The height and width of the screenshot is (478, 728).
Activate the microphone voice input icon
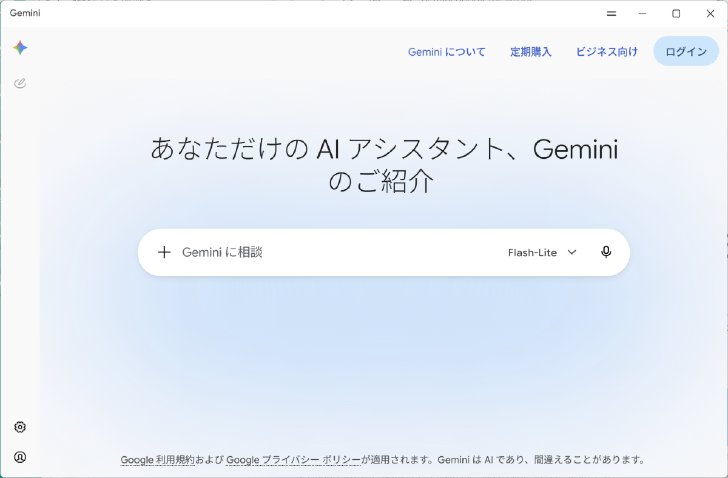click(x=606, y=252)
